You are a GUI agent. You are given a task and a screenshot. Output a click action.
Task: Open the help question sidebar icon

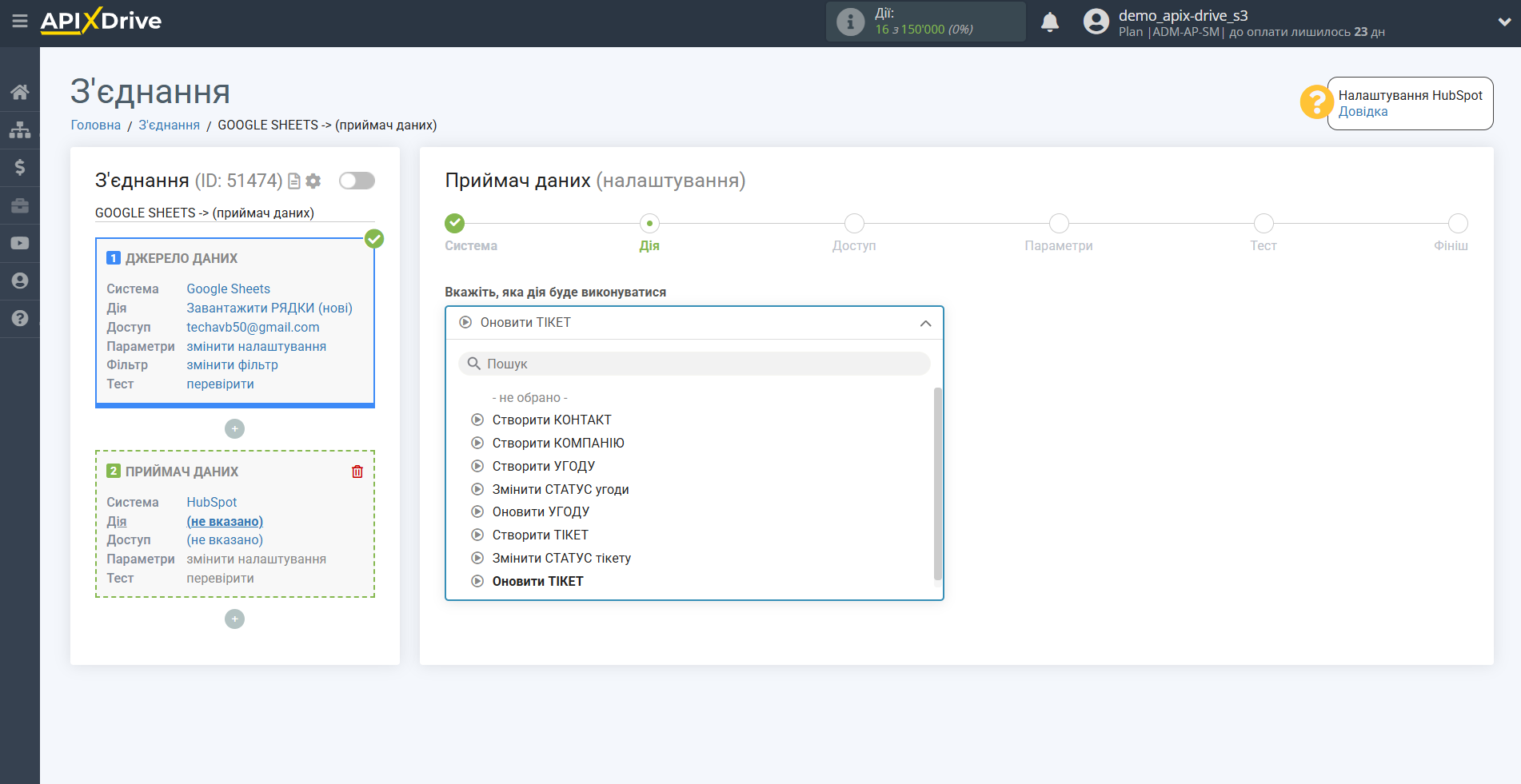click(x=20, y=318)
